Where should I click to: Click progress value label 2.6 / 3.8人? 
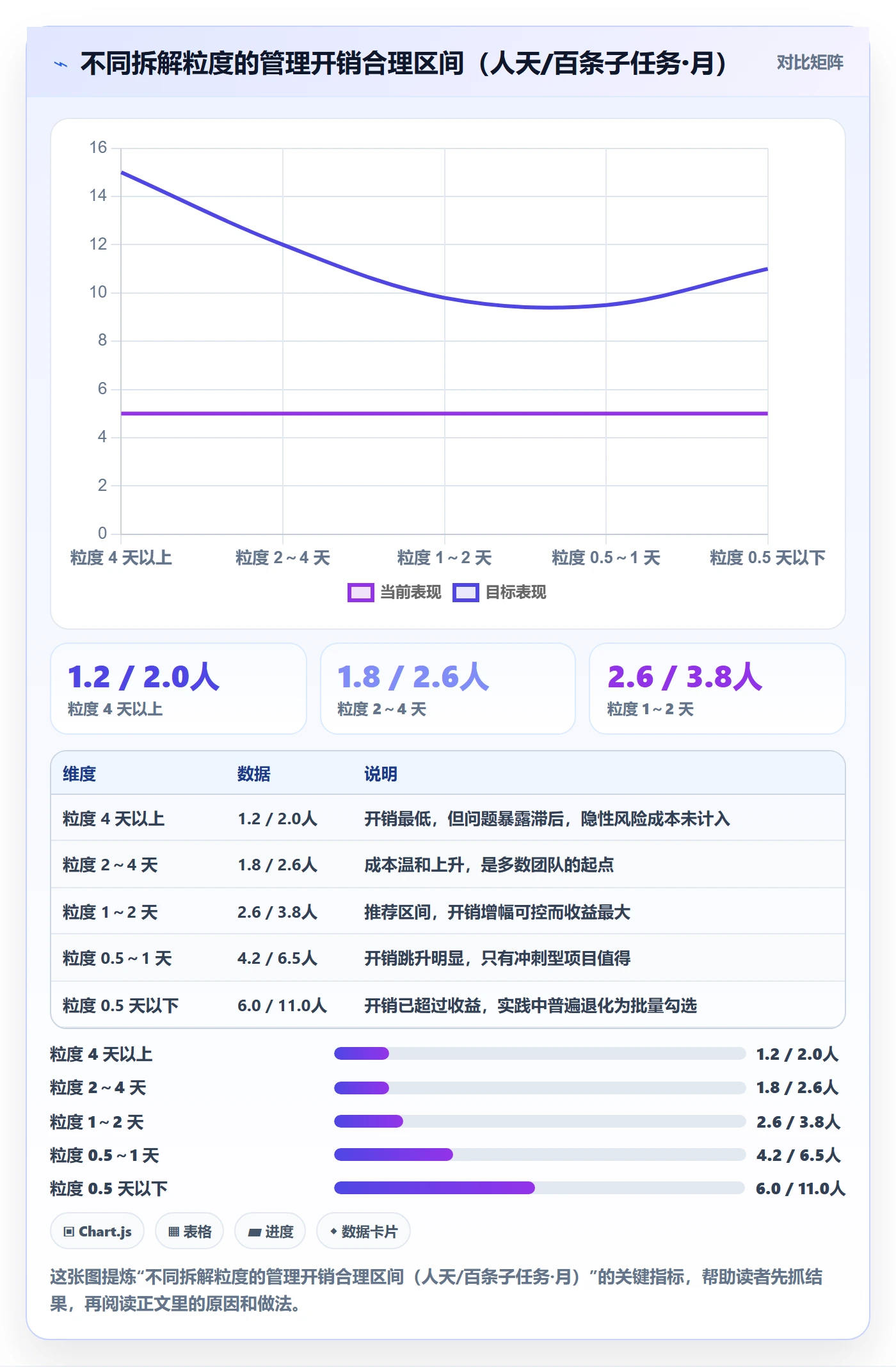pos(798,1122)
